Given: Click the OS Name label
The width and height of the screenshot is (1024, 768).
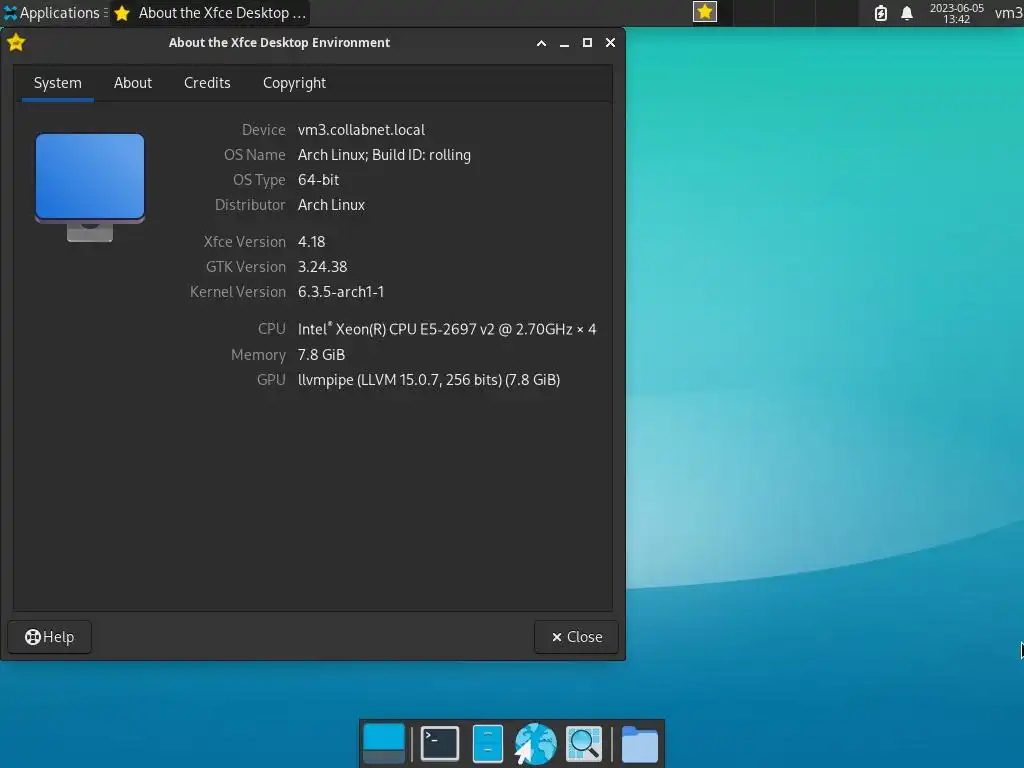Looking at the screenshot, I should pyautogui.click(x=255, y=155).
